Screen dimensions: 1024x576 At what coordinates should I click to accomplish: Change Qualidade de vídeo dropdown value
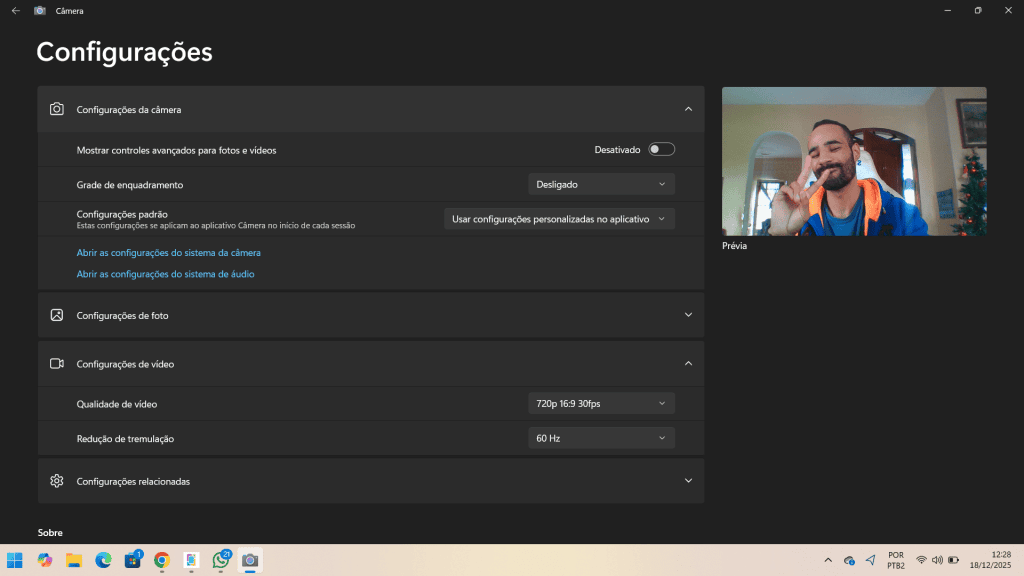(x=601, y=404)
